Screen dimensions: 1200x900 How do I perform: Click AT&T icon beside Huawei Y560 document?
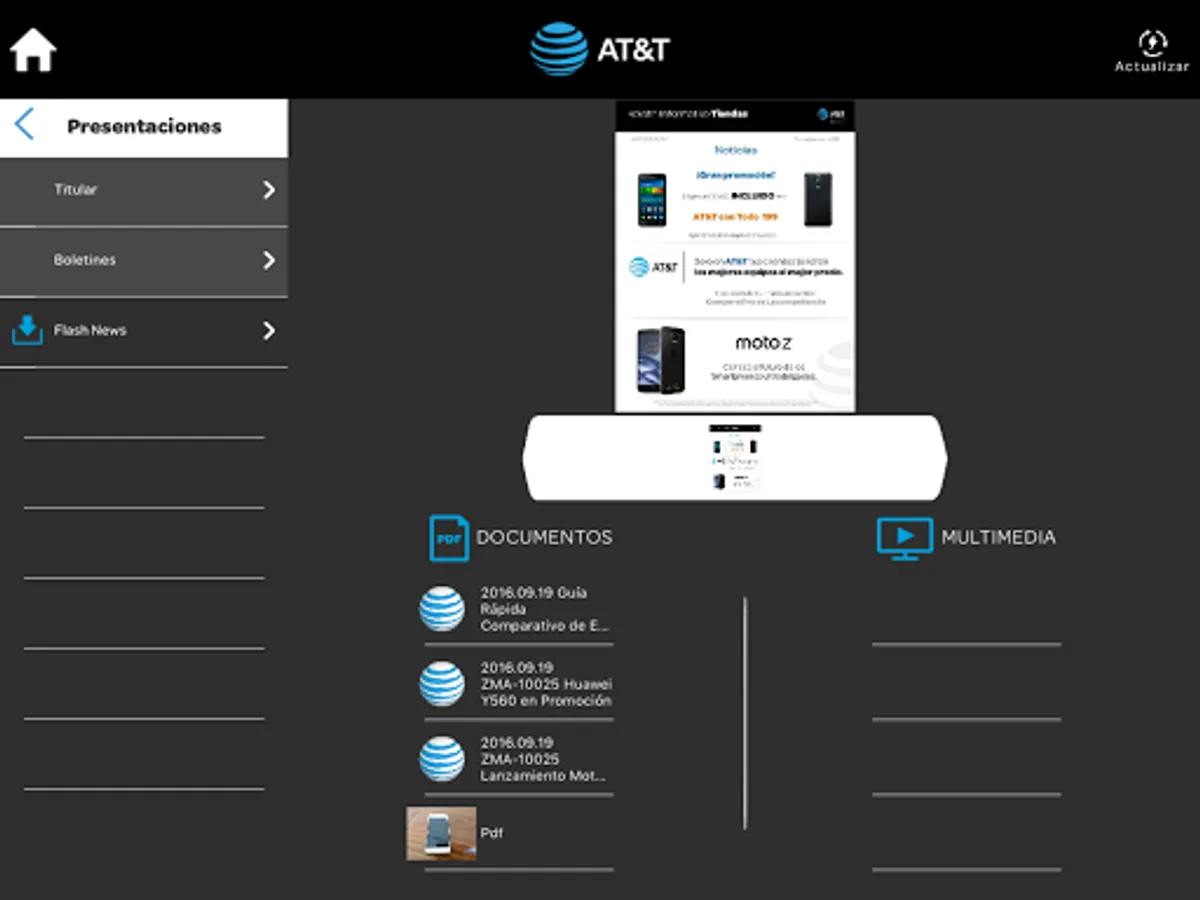442,684
